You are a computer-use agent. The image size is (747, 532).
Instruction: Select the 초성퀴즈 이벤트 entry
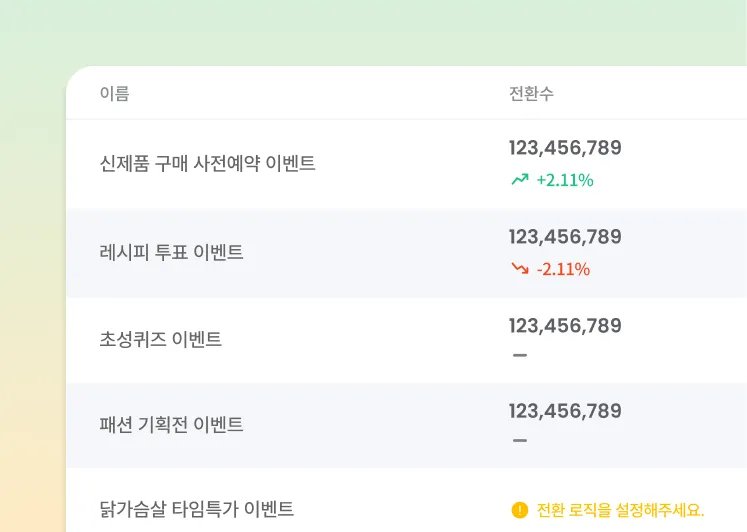[161, 339]
